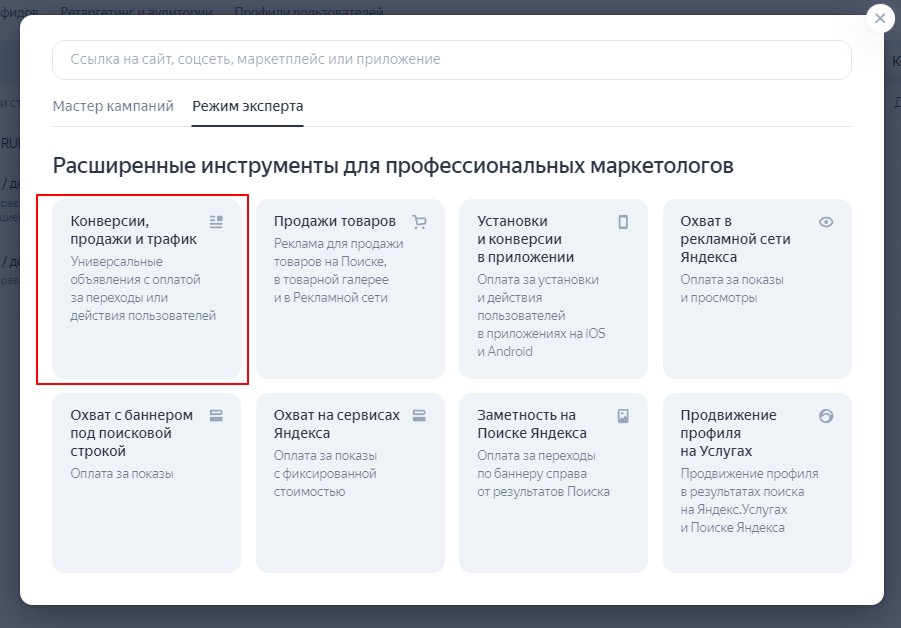The image size is (901, 628).
Task: Click the website link input field
Action: [x=450, y=60]
